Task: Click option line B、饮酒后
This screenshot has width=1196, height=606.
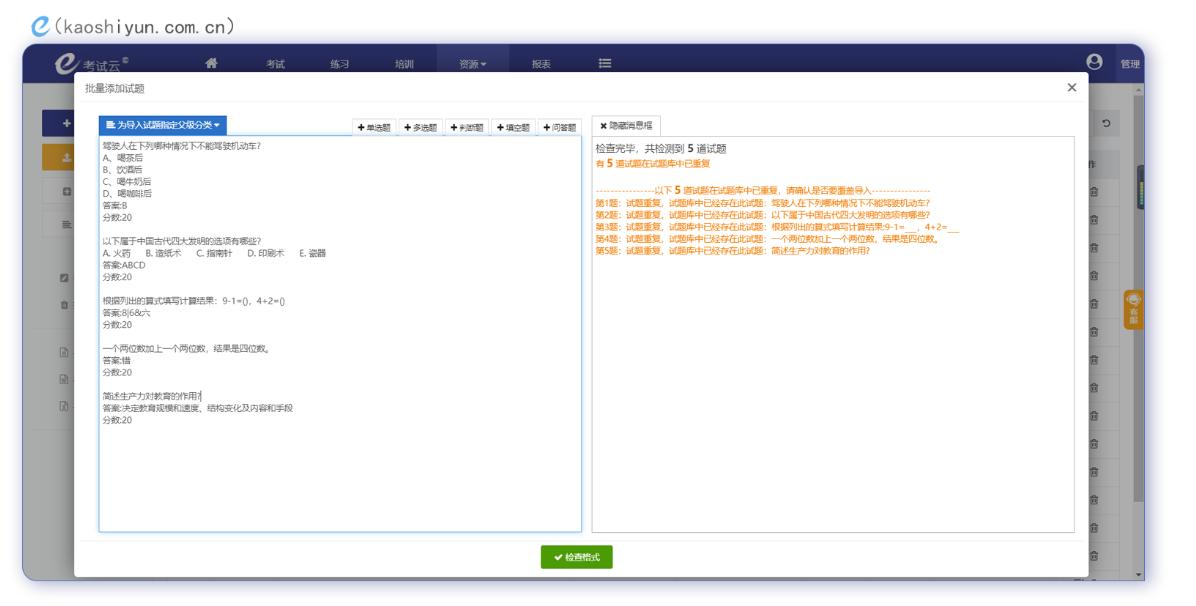Action: 123,169
